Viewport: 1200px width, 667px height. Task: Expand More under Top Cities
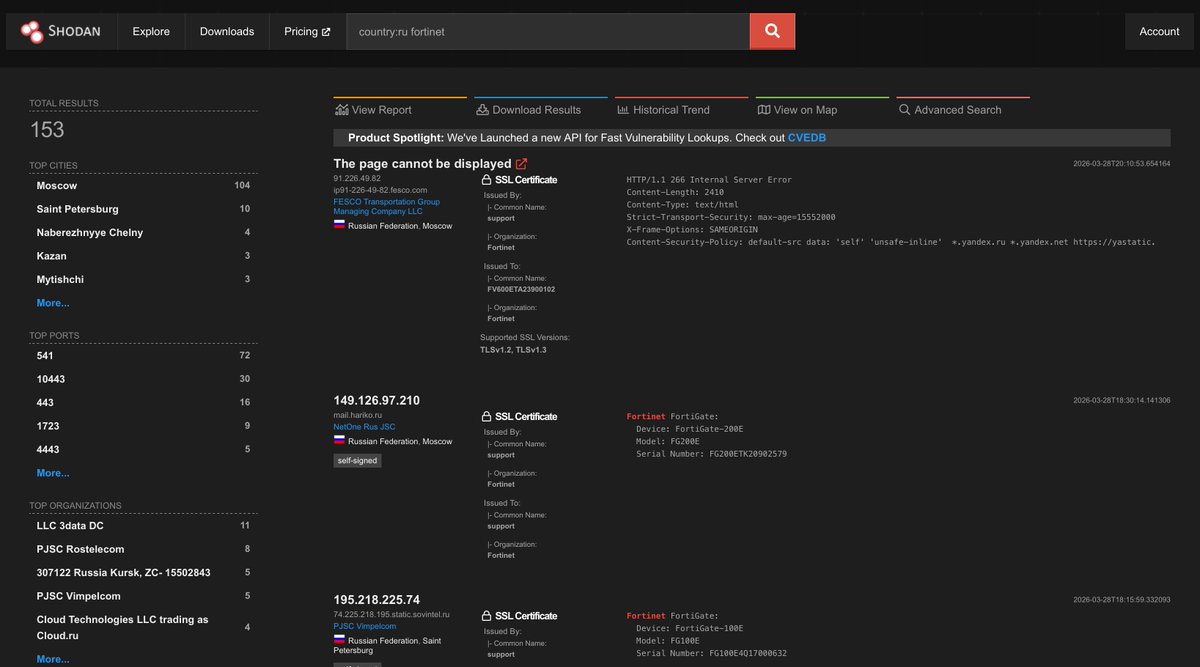coord(53,303)
